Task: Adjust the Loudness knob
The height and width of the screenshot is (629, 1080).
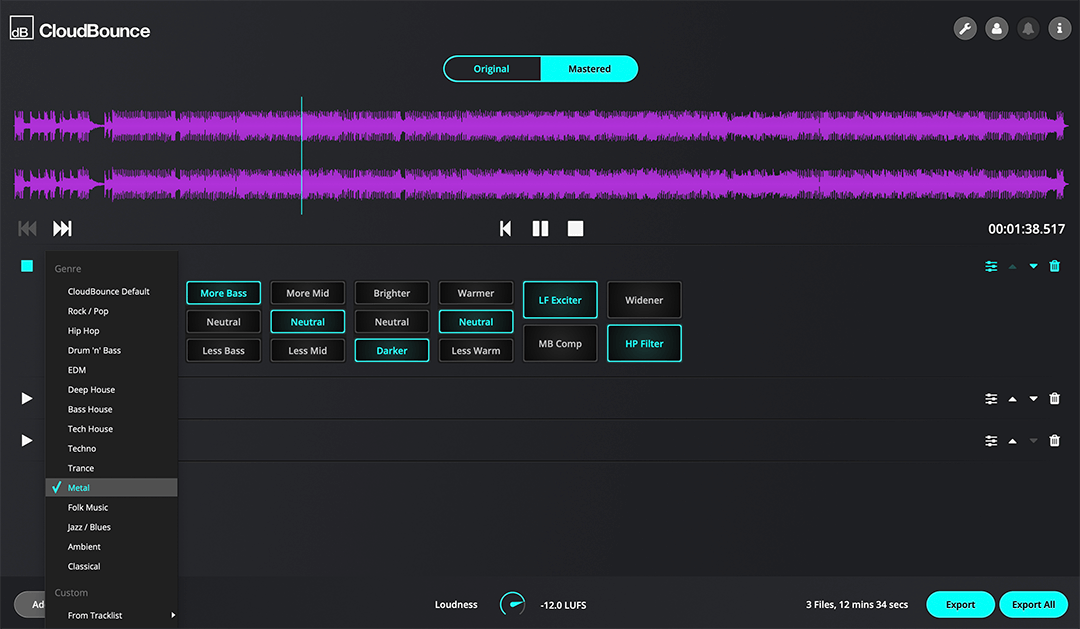Action: [x=512, y=604]
